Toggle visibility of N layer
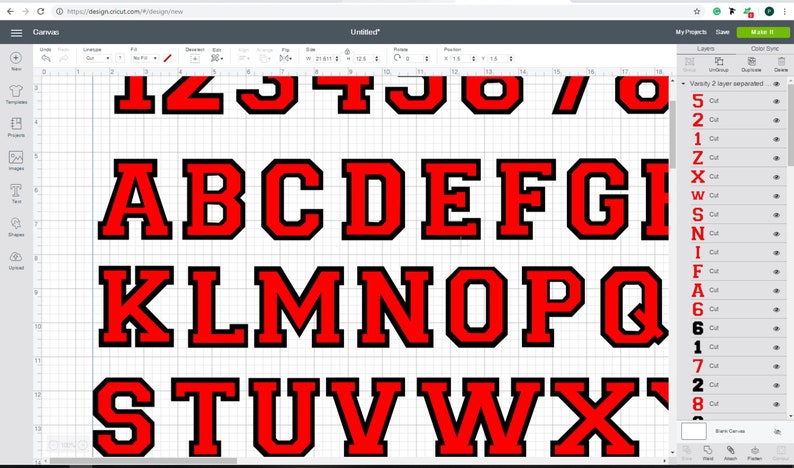 click(776, 234)
